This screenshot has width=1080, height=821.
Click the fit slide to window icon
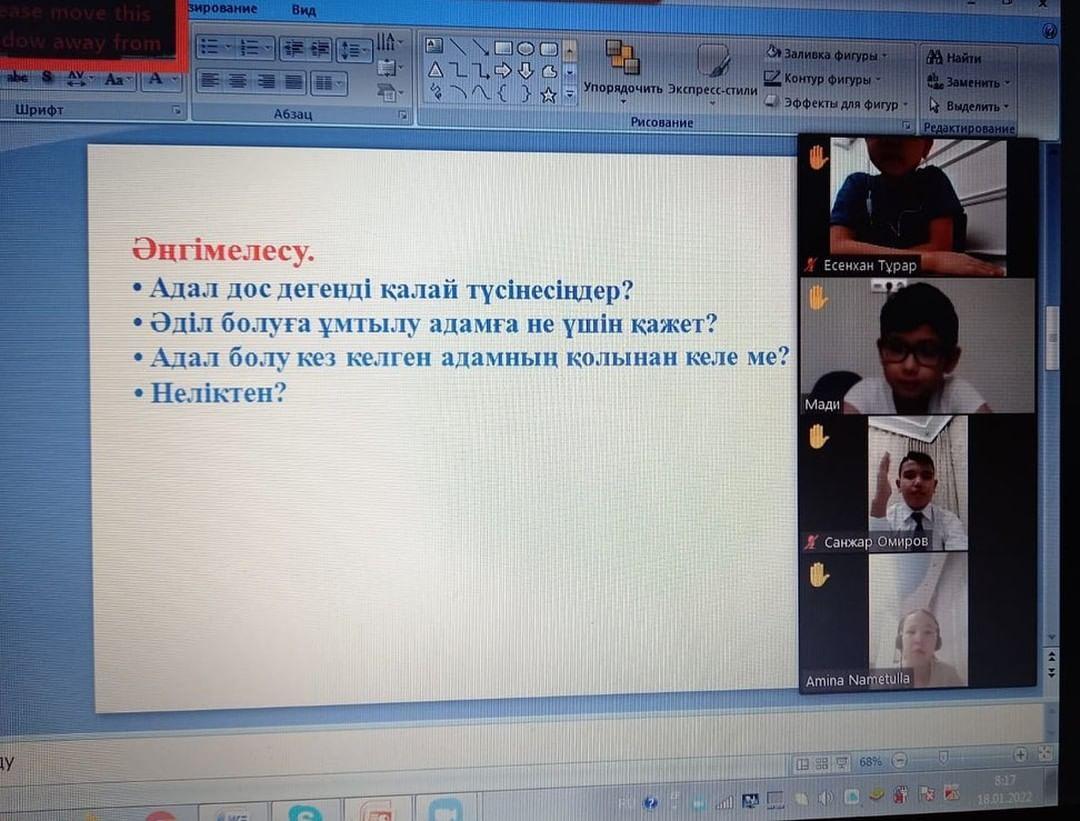[1046, 755]
